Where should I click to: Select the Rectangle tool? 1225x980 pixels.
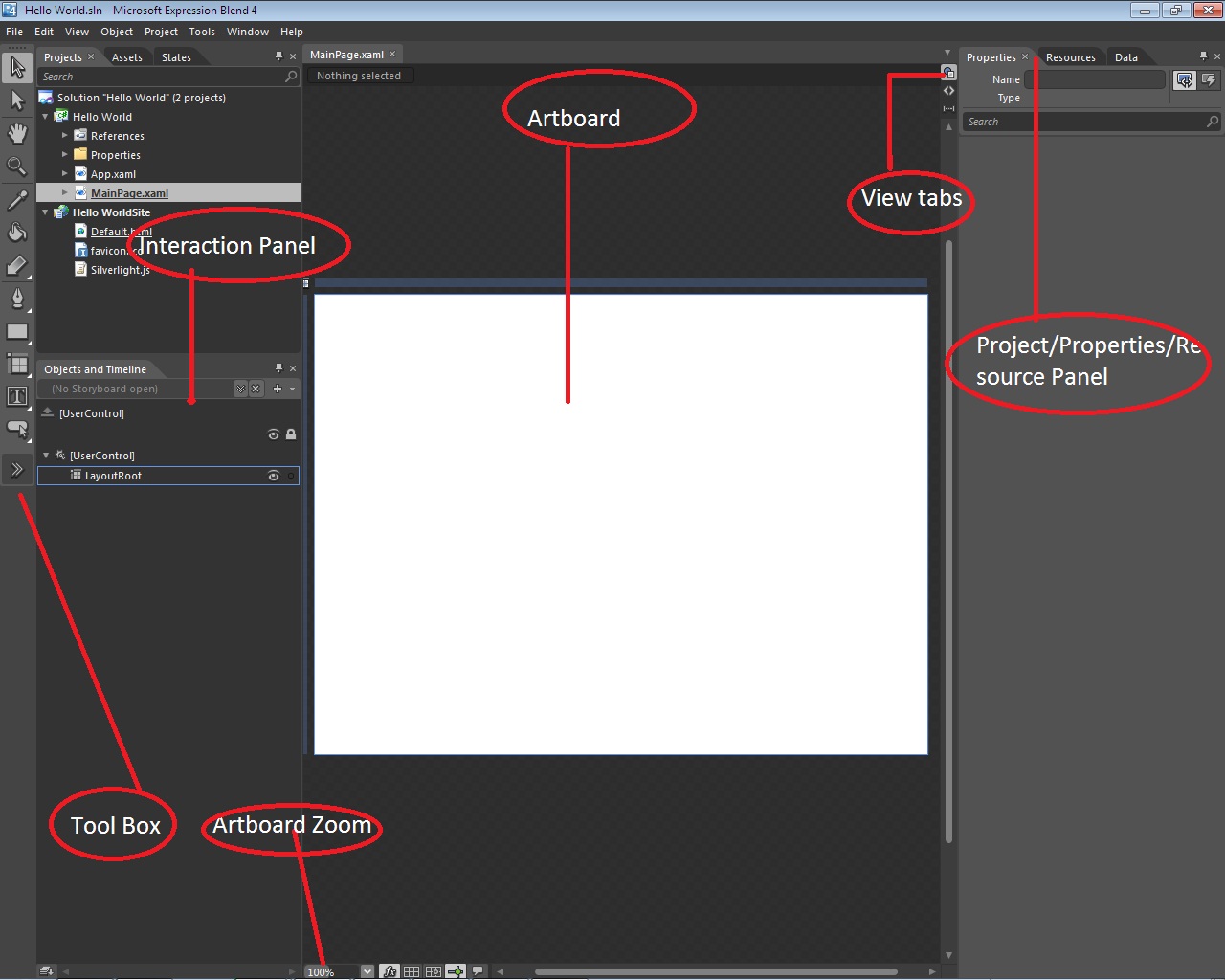point(17,331)
